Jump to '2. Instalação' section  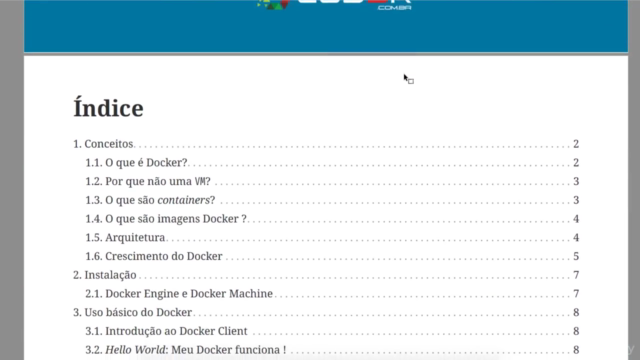(x=105, y=276)
